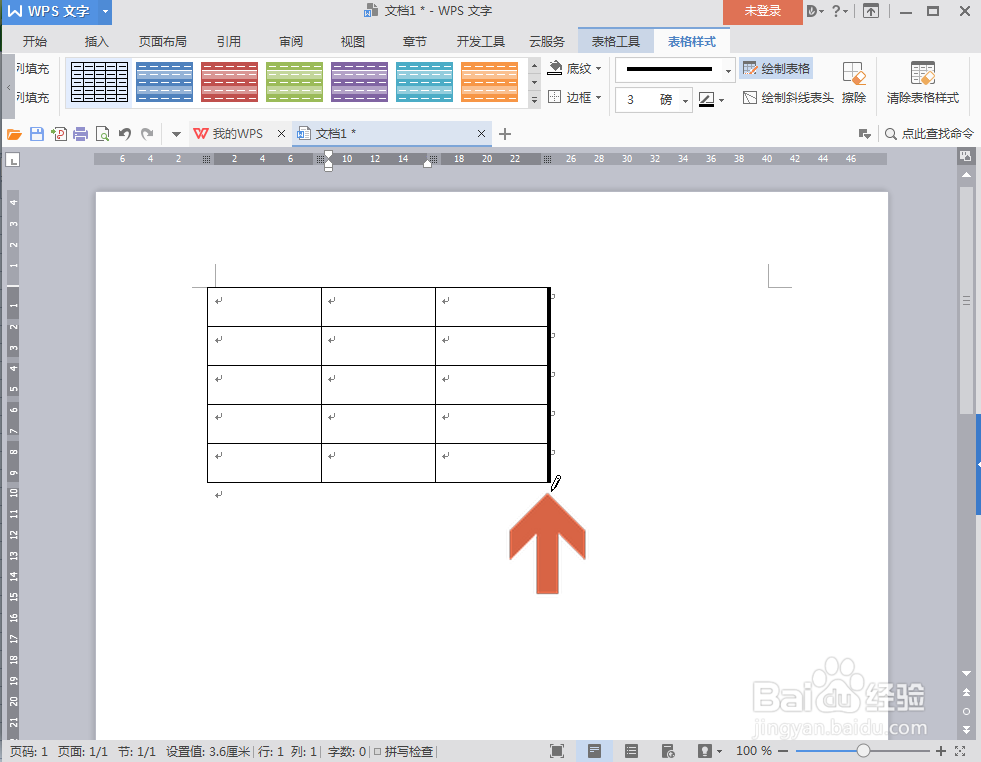The image size is (981, 762).
Task: Click the vertical scrollbar down arrow
Action: tap(967, 673)
